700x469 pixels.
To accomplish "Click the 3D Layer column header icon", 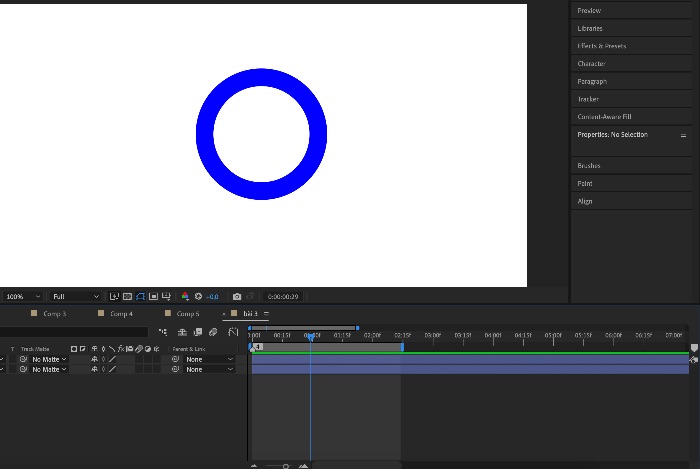I will 157,349.
